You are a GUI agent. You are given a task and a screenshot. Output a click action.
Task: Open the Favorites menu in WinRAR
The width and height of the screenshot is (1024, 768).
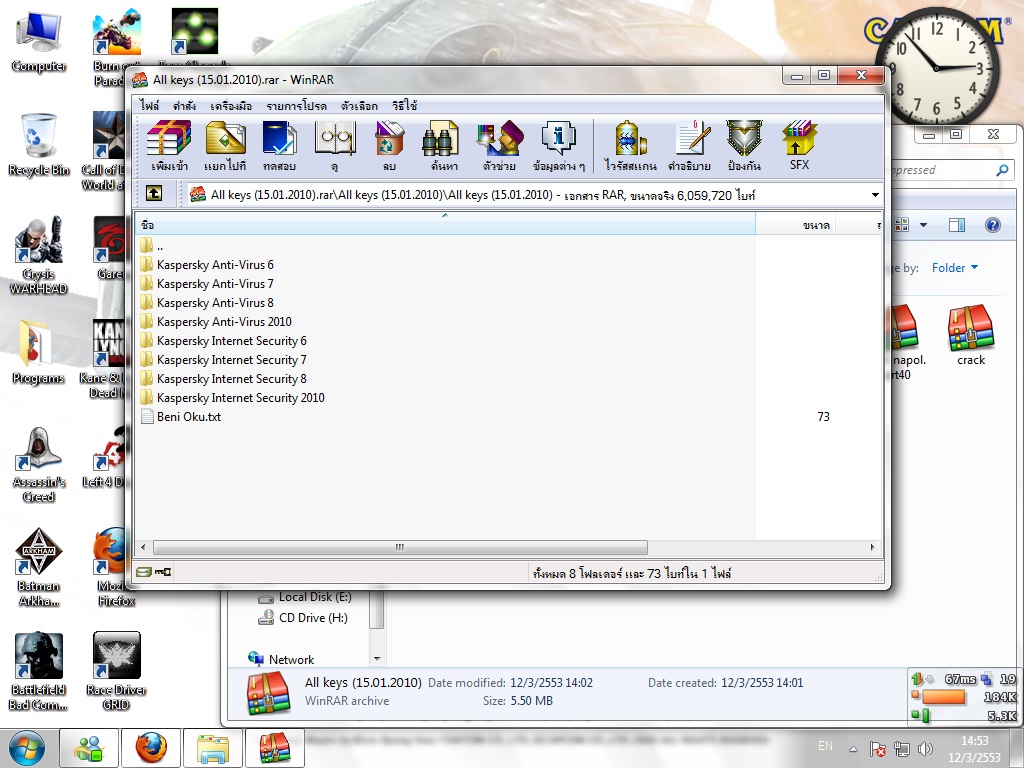click(x=296, y=105)
